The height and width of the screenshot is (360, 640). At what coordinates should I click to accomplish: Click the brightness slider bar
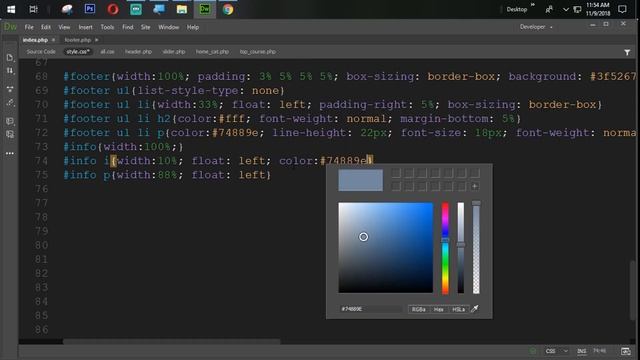[x=460, y=248]
